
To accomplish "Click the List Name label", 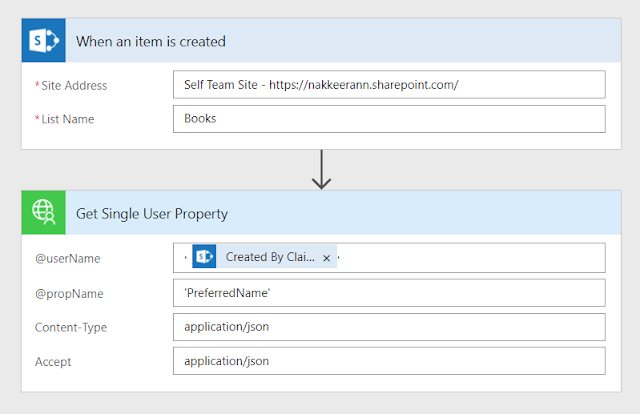I will pos(68,119).
